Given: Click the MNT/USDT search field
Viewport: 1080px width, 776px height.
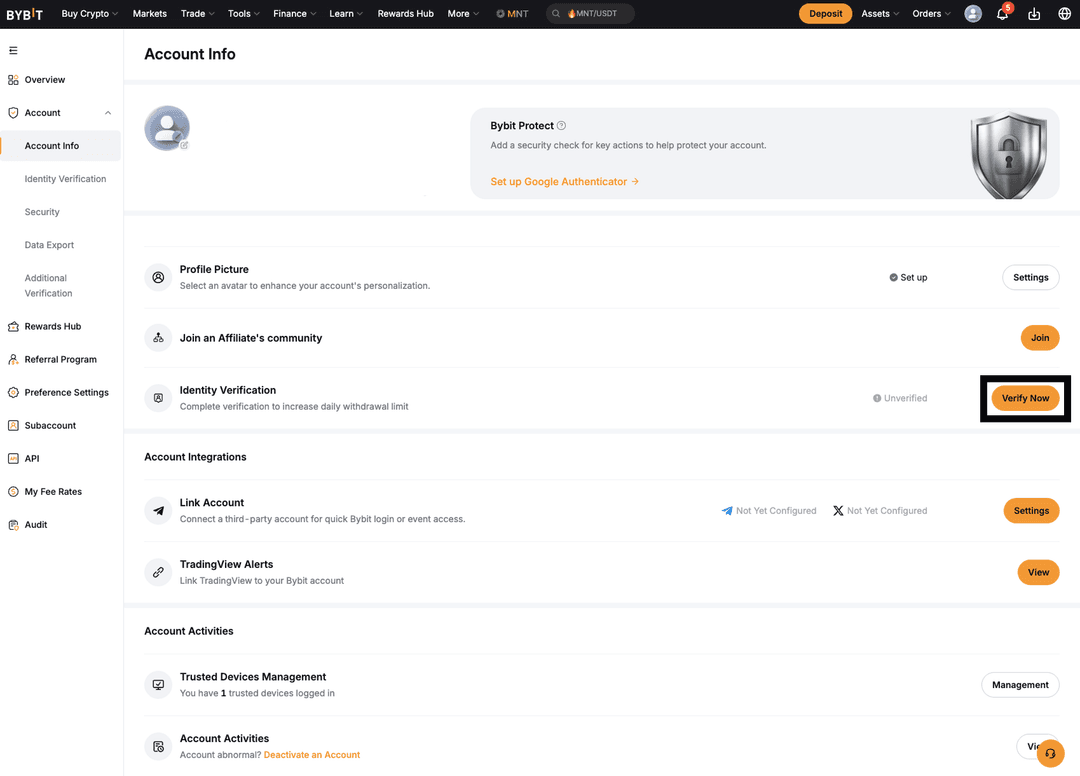Looking at the screenshot, I should 590,14.
